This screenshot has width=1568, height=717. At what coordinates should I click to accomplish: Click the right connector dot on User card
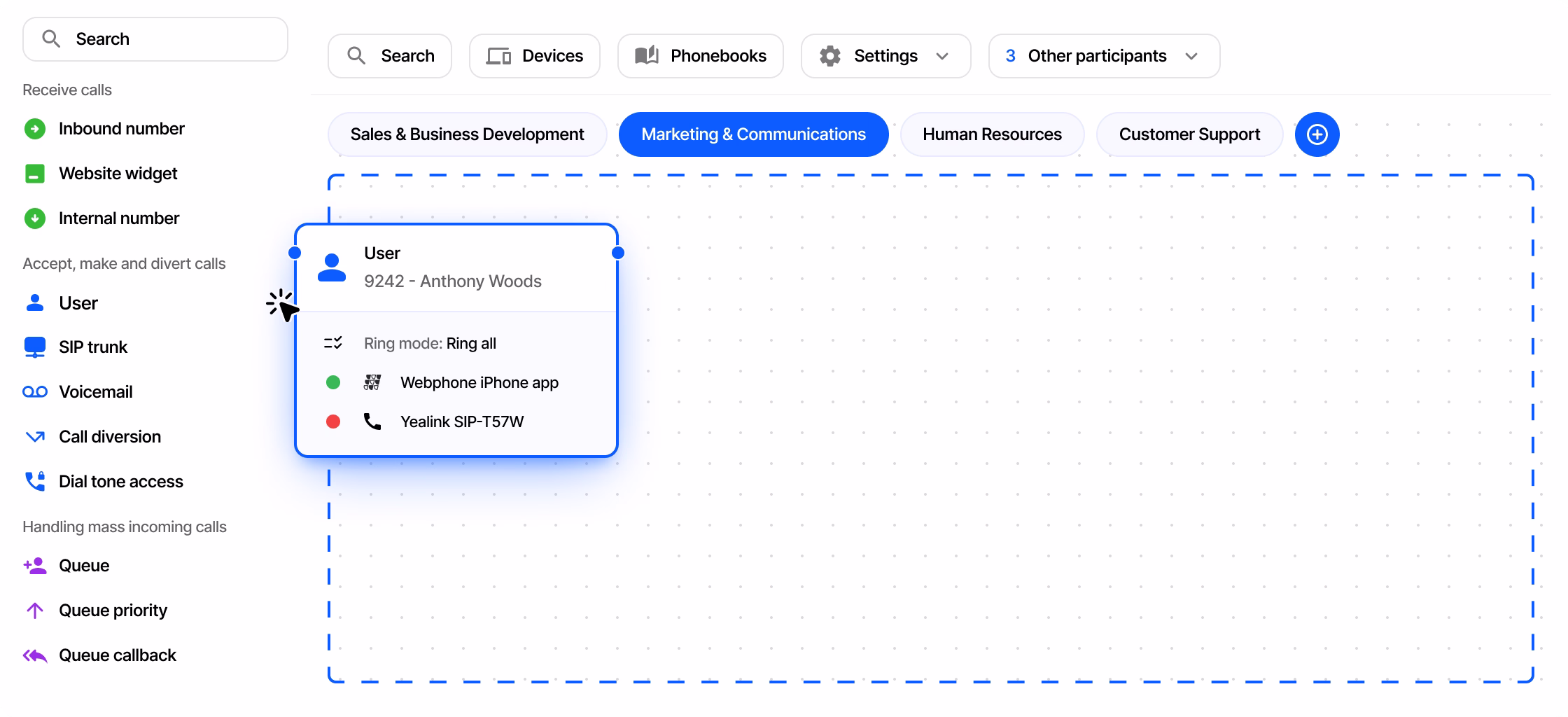pyautogui.click(x=618, y=253)
